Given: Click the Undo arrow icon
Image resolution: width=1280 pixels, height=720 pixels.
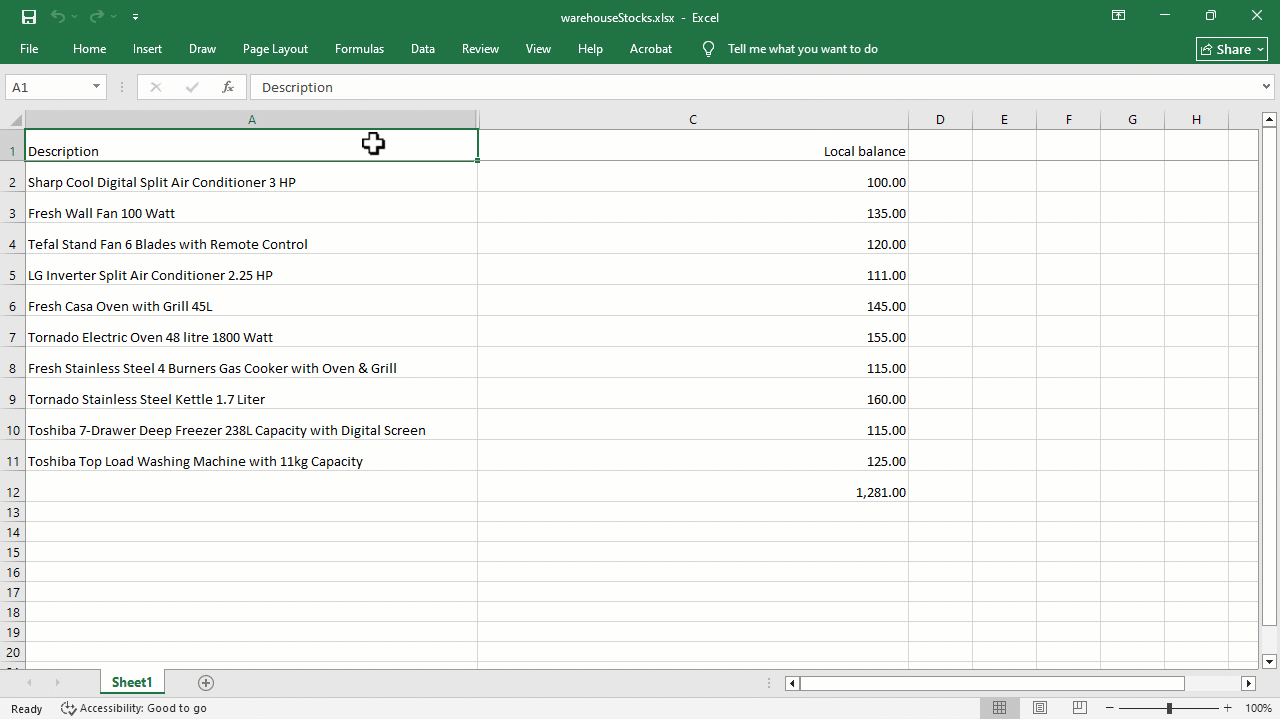Looking at the screenshot, I should click(58, 17).
